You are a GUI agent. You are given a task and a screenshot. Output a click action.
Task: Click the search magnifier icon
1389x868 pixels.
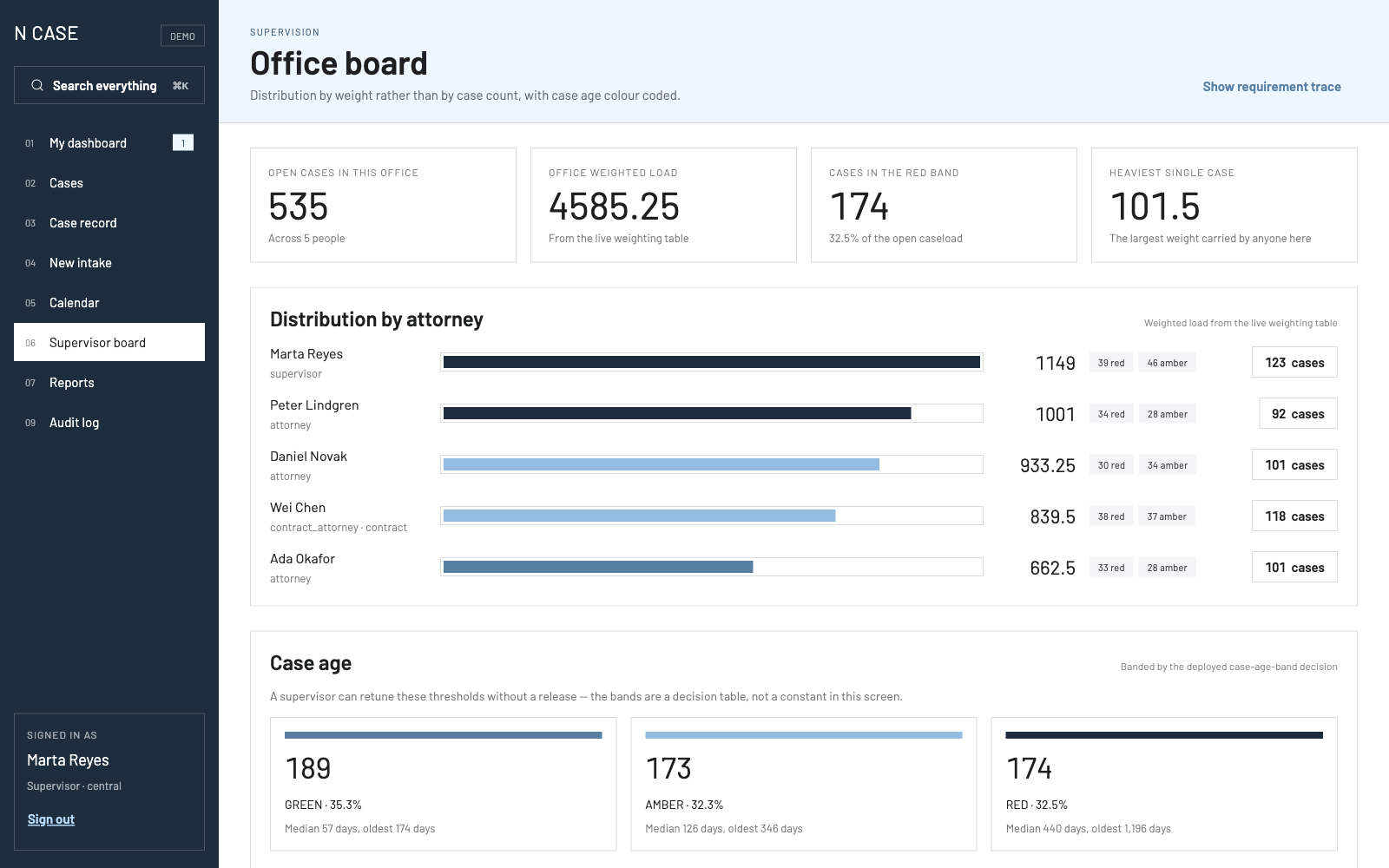[x=37, y=85]
